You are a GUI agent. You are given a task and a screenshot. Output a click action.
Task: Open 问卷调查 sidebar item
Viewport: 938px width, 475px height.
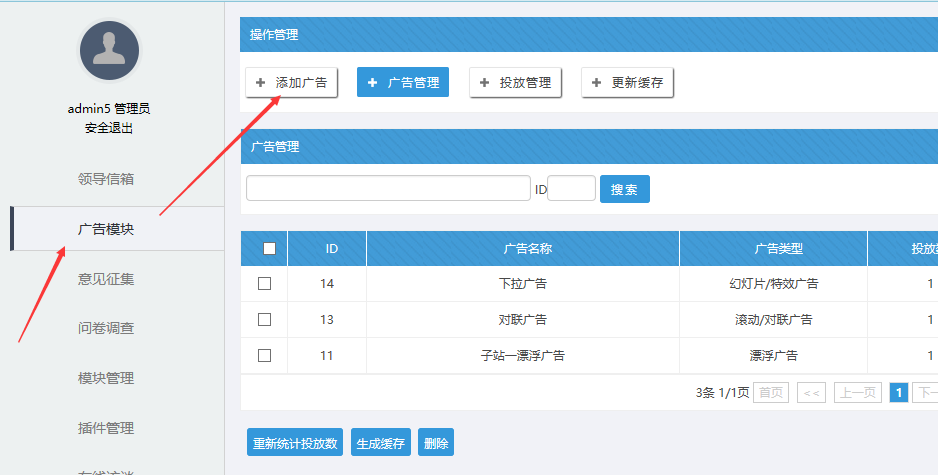[106, 328]
